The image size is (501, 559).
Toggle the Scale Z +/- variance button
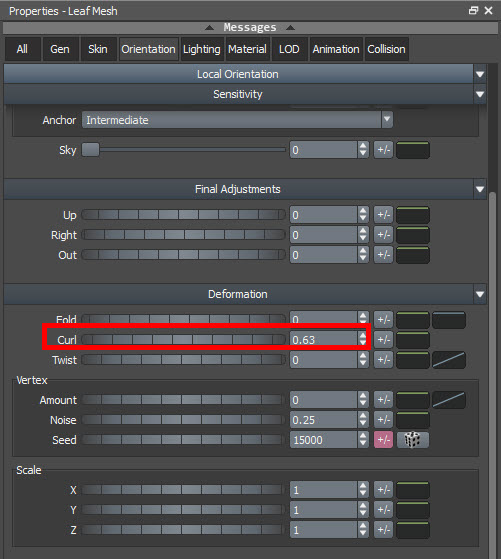(383, 530)
